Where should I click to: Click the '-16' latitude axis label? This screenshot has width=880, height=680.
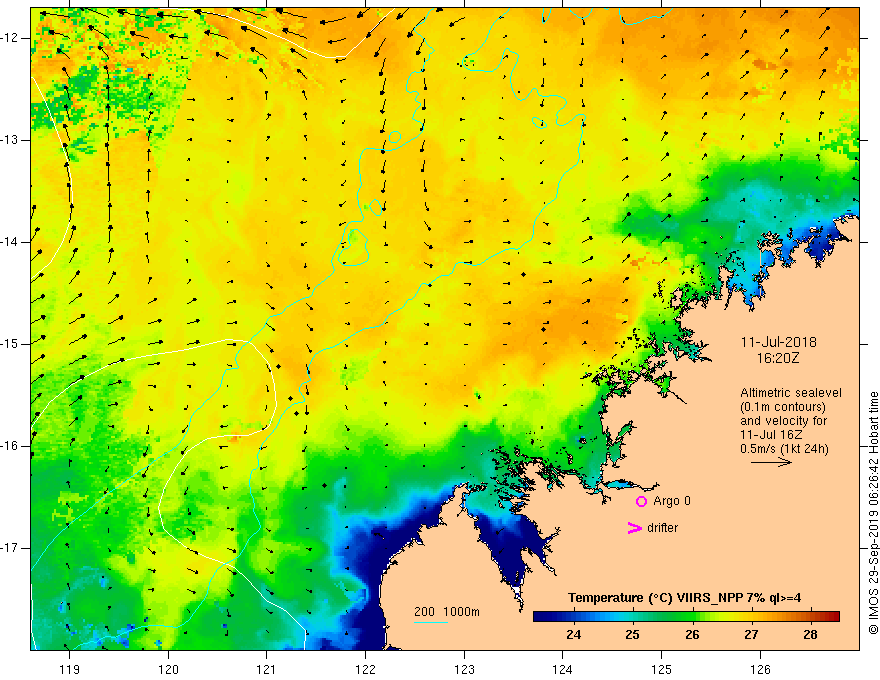(10, 446)
